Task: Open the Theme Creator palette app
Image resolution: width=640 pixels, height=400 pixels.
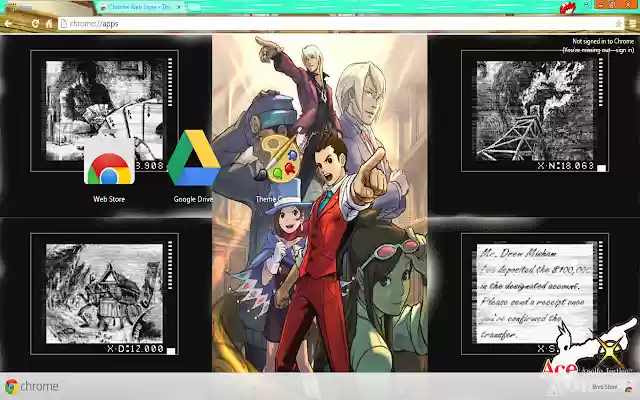Action: coord(280,158)
